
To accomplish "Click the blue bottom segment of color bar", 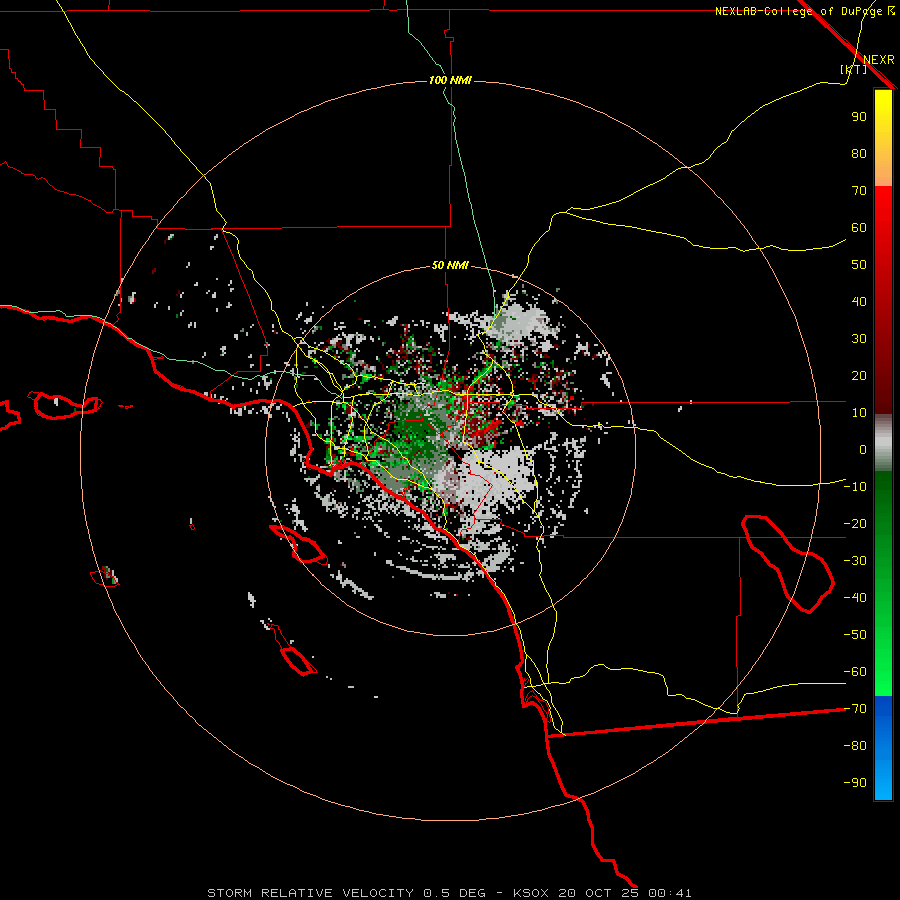I will click(883, 748).
